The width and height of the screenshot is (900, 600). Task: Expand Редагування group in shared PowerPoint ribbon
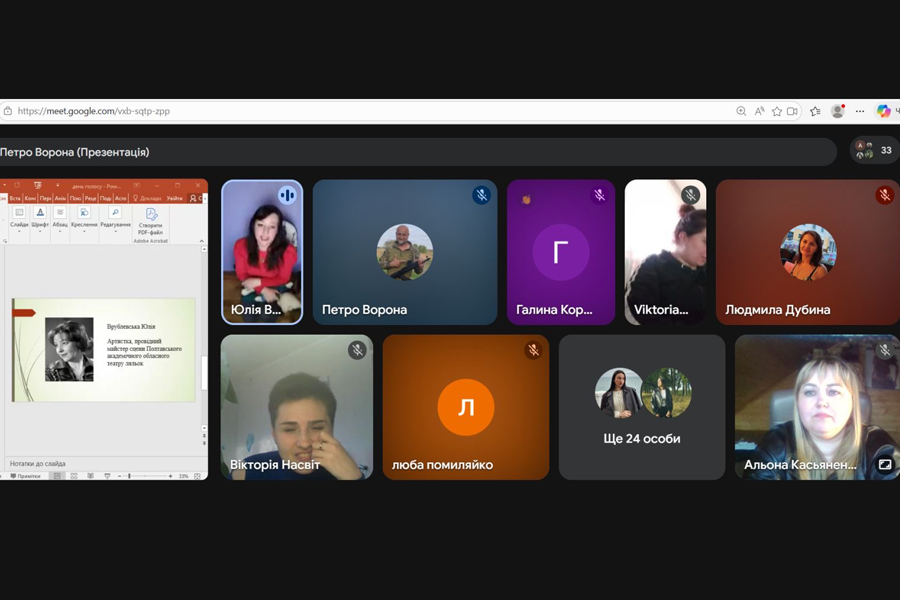point(115,219)
